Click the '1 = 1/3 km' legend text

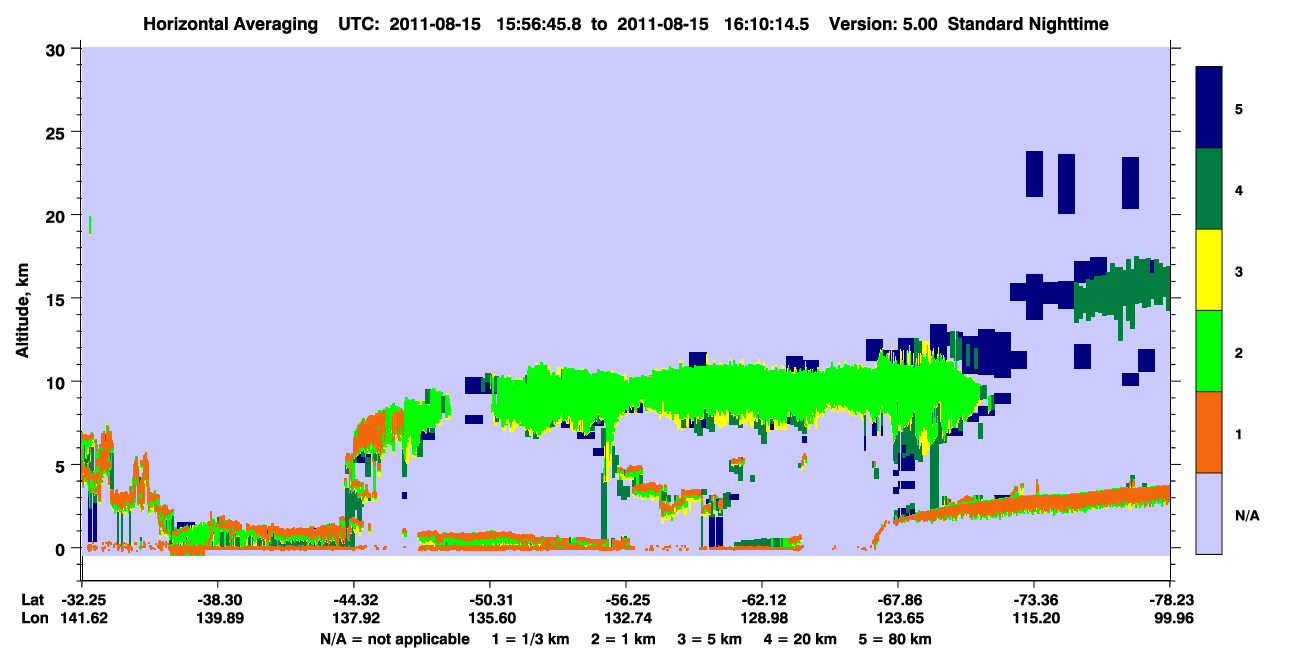coord(532,639)
